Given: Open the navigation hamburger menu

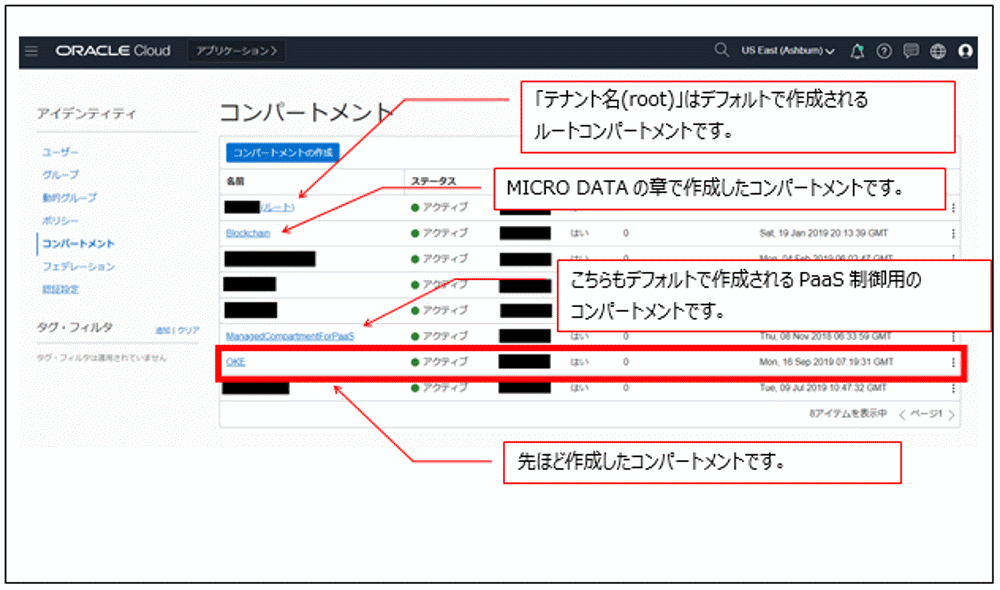Looking at the screenshot, I should [x=32, y=49].
